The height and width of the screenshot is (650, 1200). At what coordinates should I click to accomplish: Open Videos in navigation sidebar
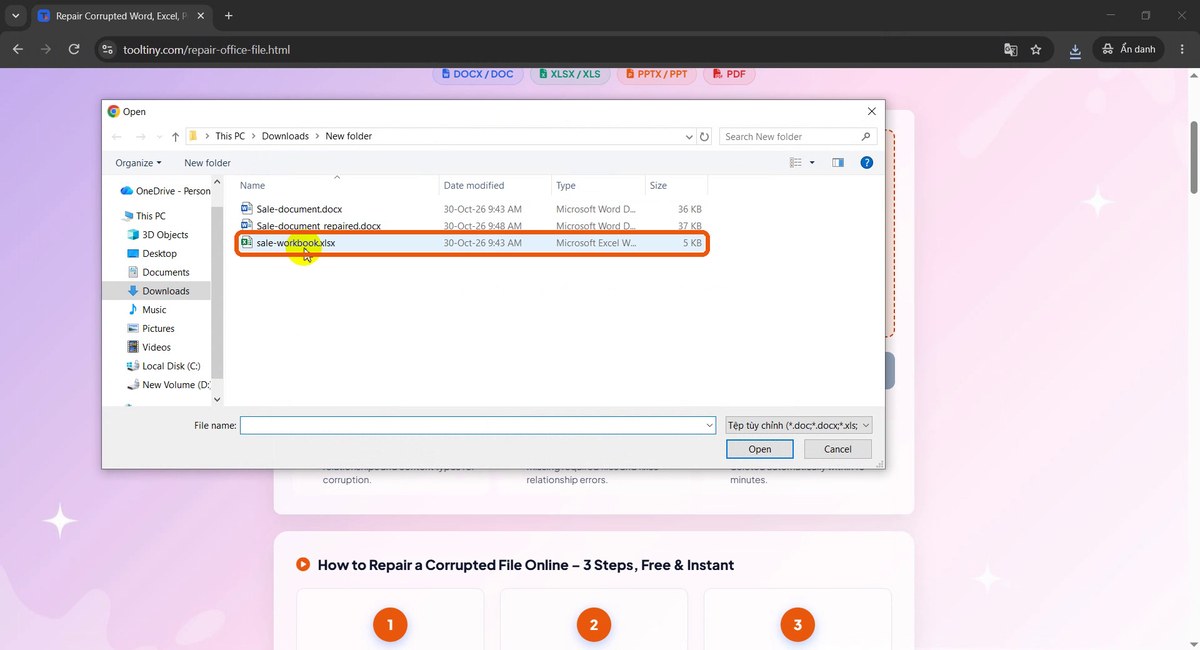149,347
